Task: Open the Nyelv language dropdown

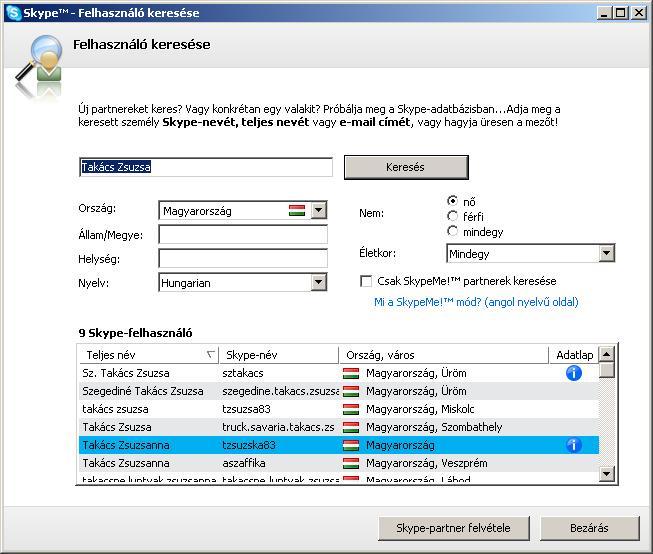Action: tap(319, 282)
